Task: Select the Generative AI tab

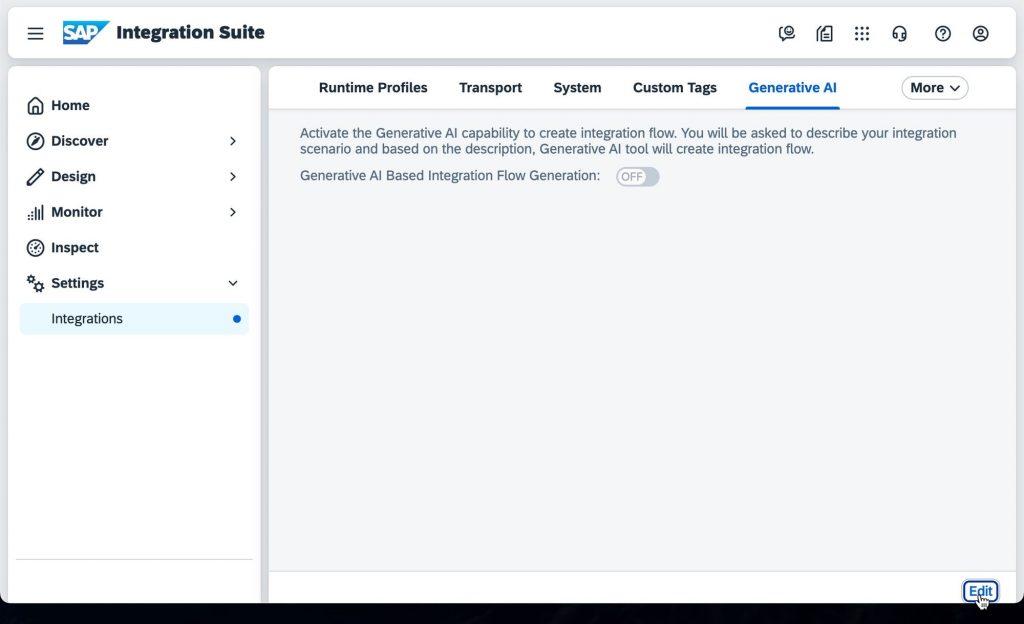Action: click(x=792, y=87)
